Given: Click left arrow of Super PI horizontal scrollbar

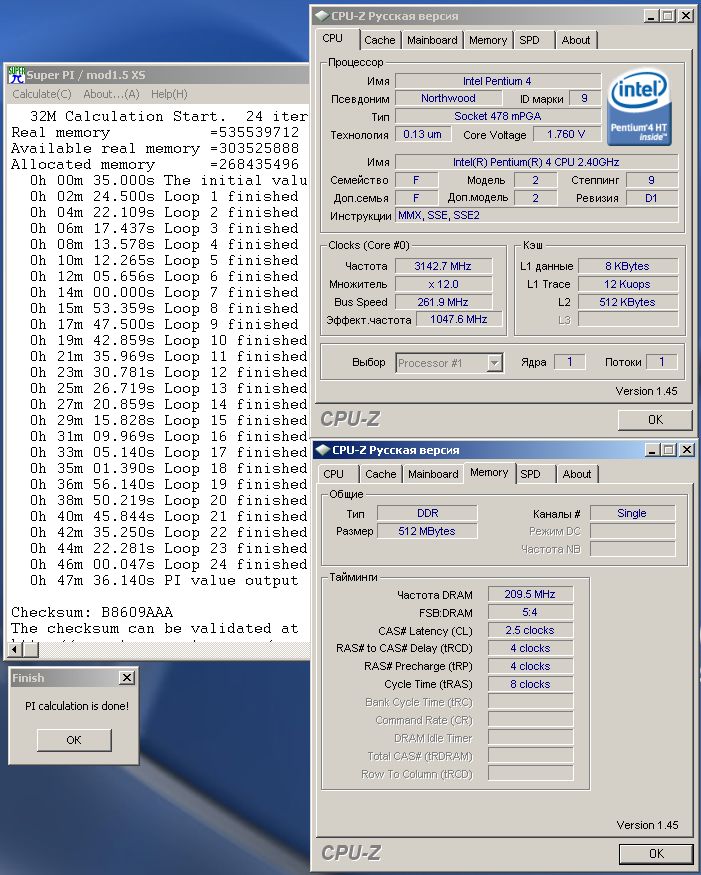Looking at the screenshot, I should pyautogui.click(x=15, y=649).
